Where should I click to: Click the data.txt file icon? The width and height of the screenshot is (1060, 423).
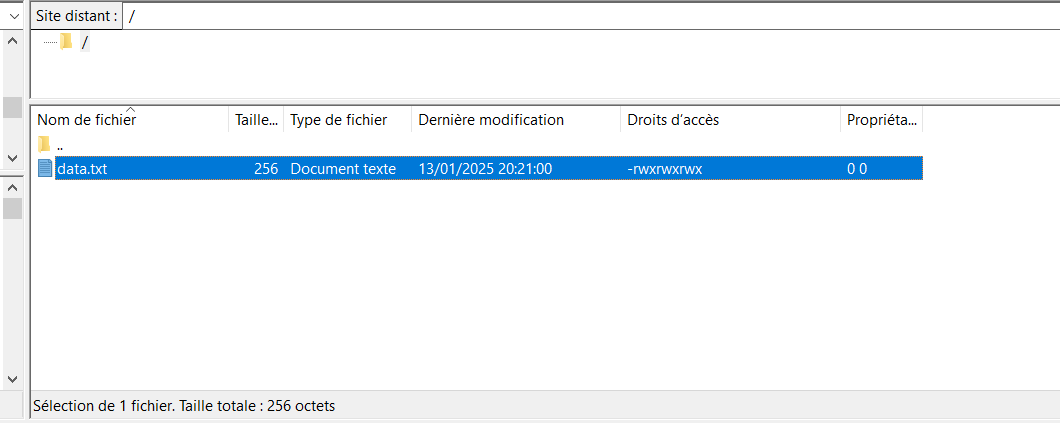[x=45, y=169]
